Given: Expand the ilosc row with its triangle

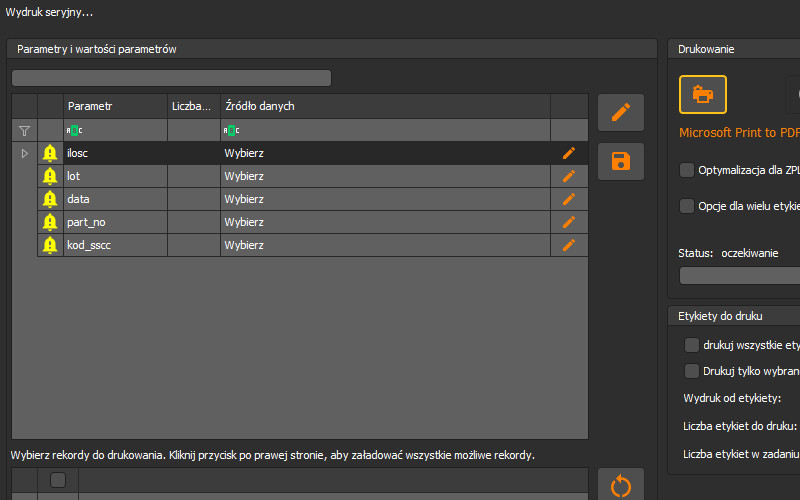Looking at the screenshot, I should (x=24, y=153).
